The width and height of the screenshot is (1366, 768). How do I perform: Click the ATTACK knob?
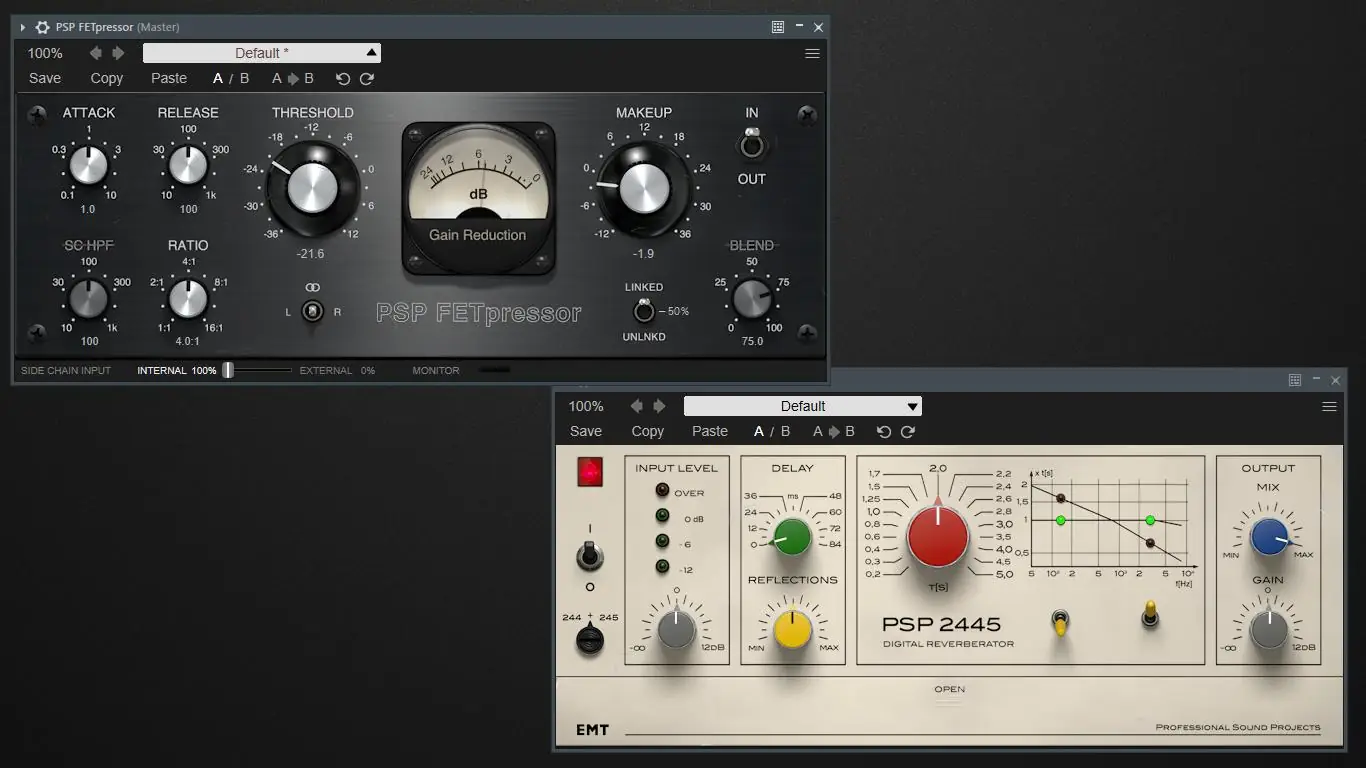[88, 165]
